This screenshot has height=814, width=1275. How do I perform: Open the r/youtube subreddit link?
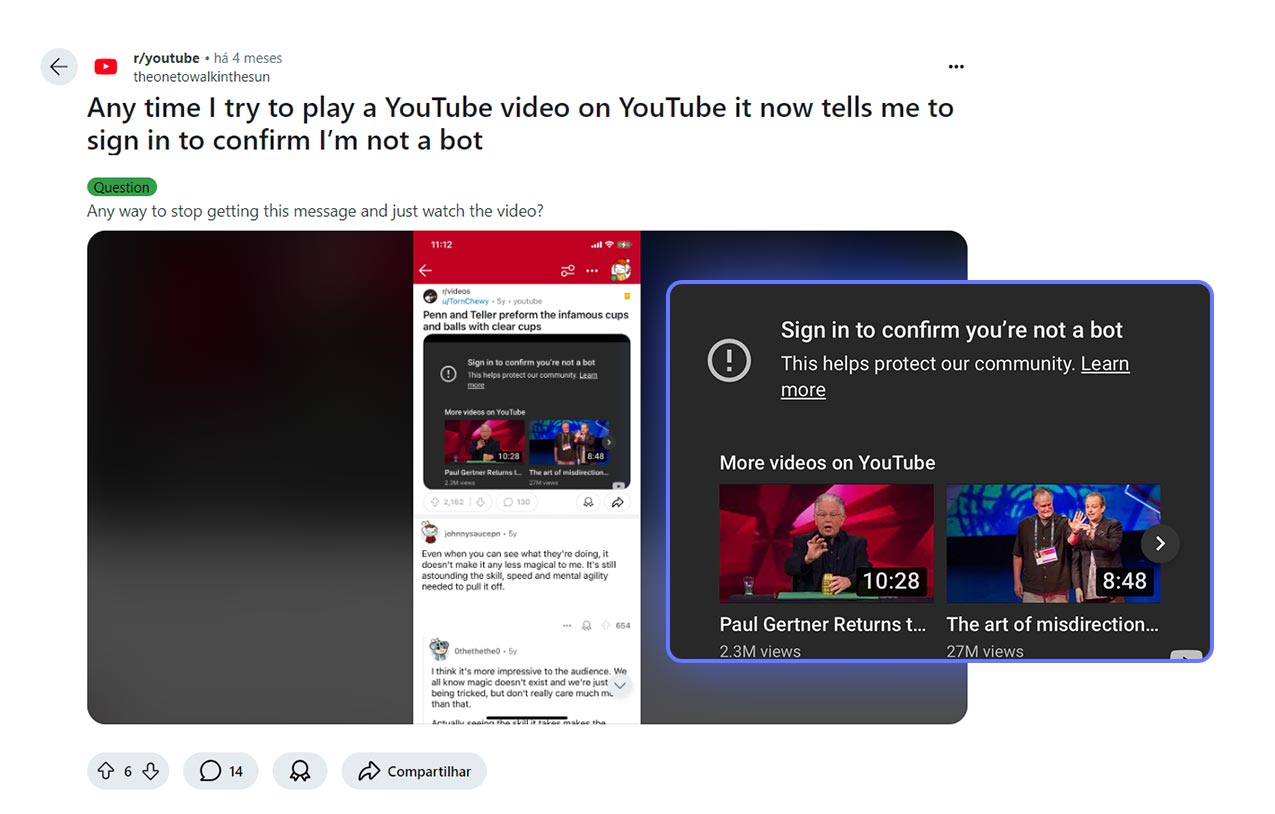[x=166, y=58]
